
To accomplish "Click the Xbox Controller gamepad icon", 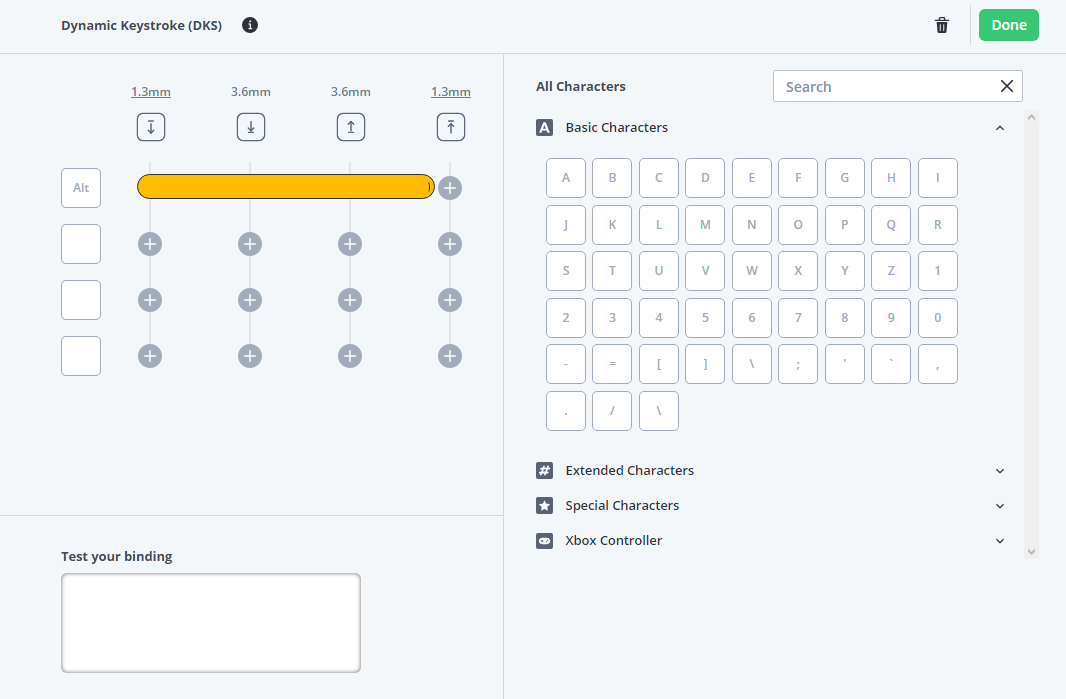I will point(544,540).
